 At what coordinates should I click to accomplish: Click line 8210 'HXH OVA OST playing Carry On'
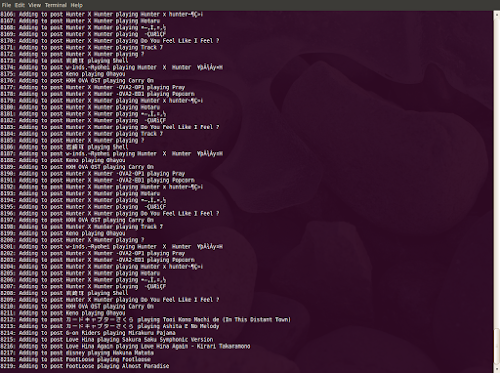110,306
